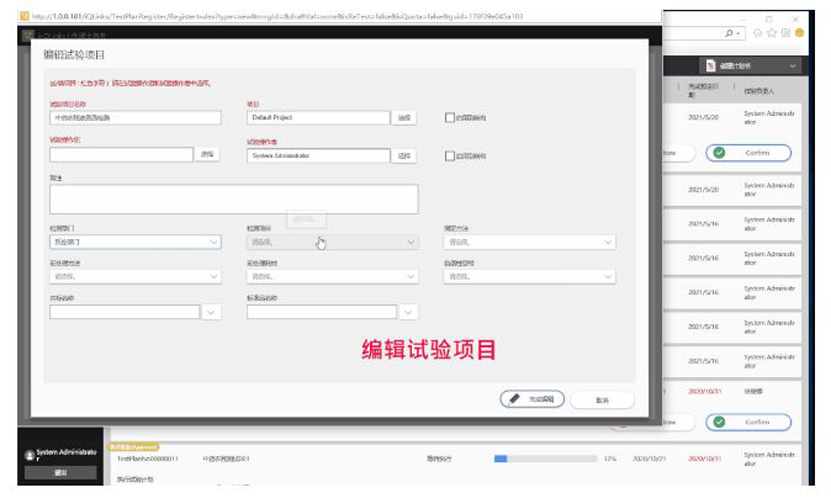The height and width of the screenshot is (498, 831).
Task: Click the green checkmark icon on the upper Confirm button
Action: click(718, 153)
